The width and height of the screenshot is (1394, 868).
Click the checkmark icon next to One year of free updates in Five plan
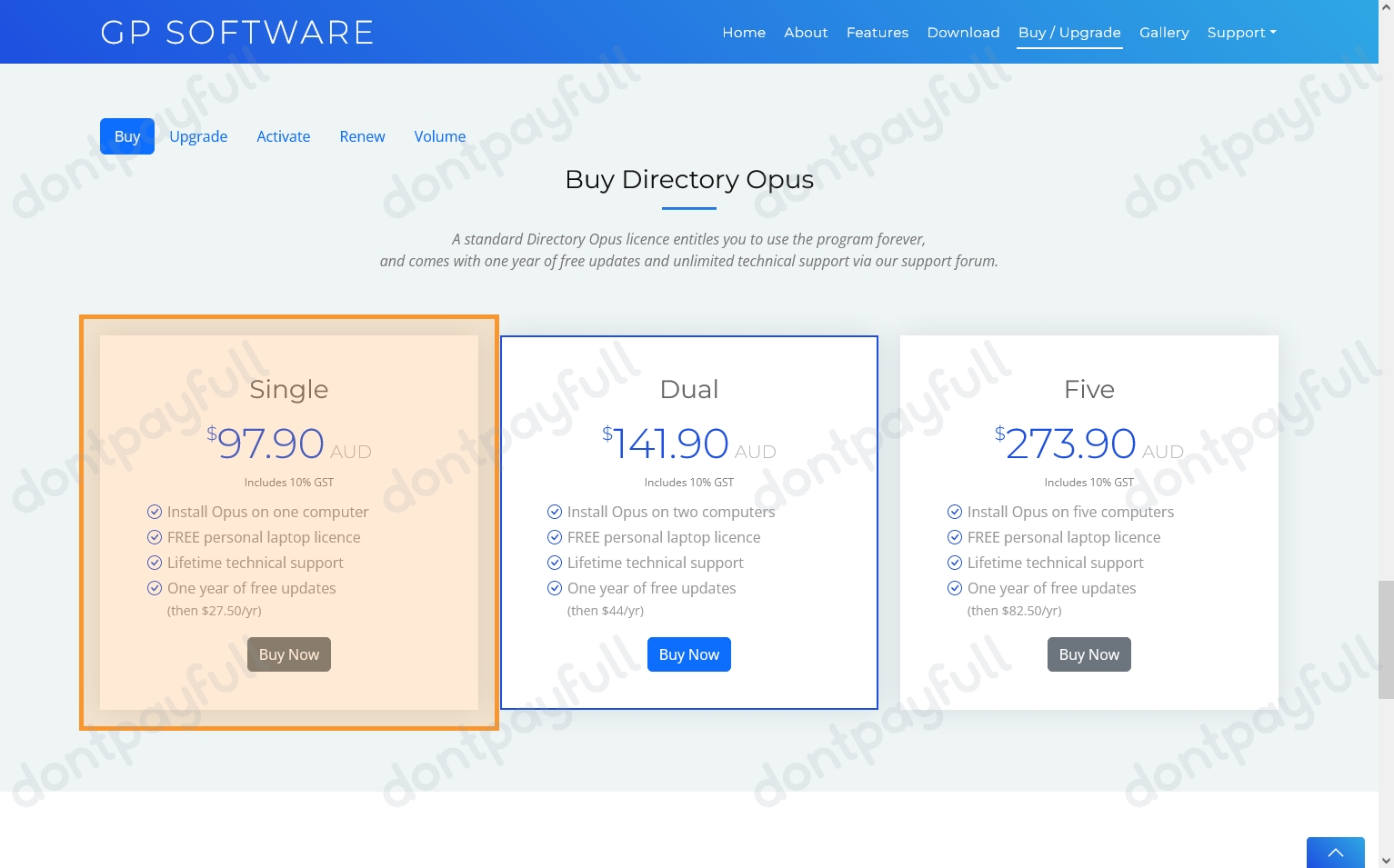955,588
